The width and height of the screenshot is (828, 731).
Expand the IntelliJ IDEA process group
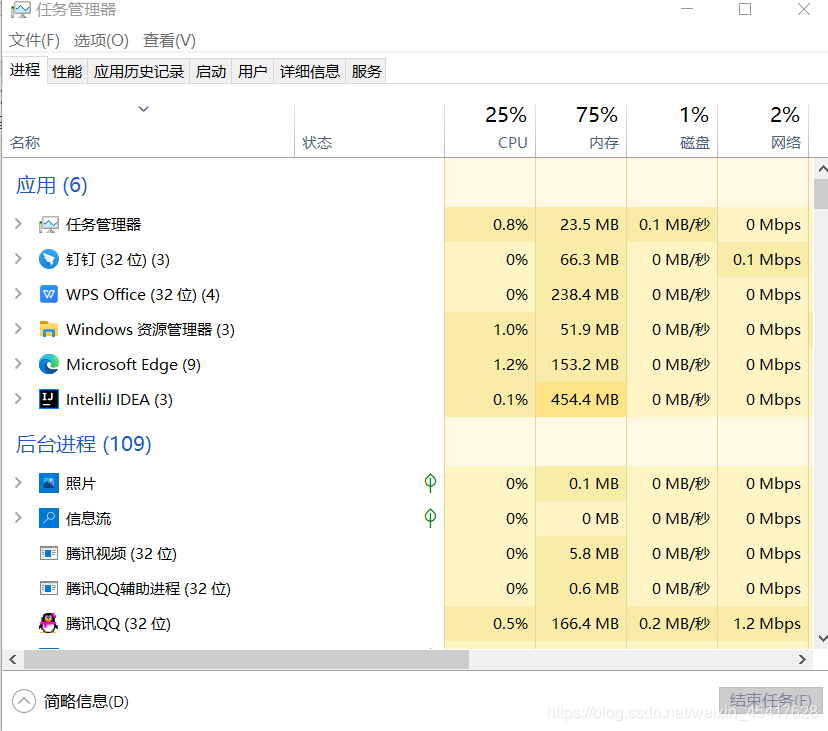tap(18, 399)
